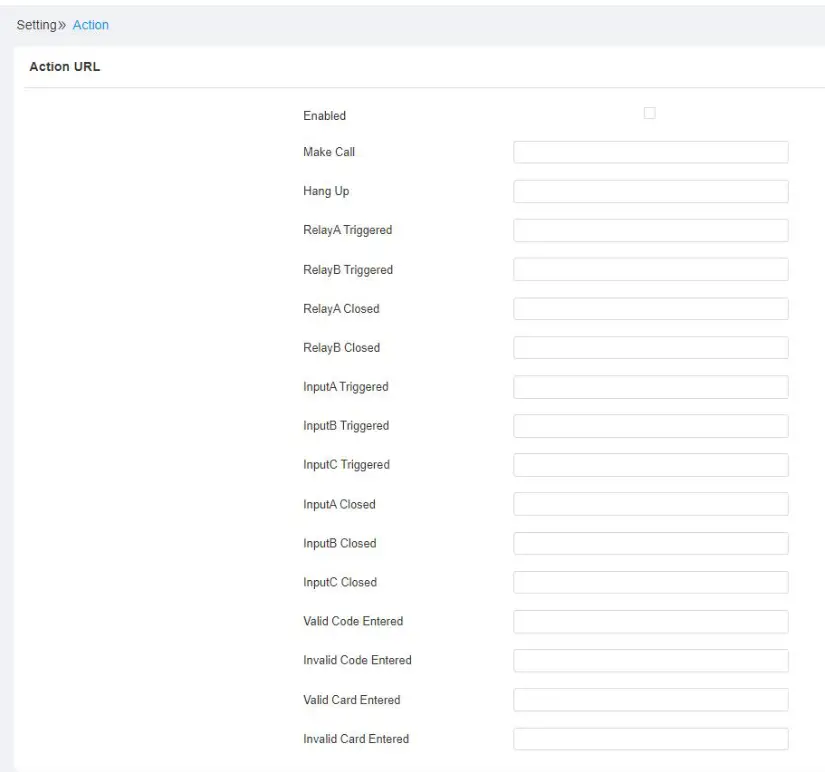Enable the Action URL checkbox
Screen dimensions: 825x772
pyautogui.click(x=649, y=114)
